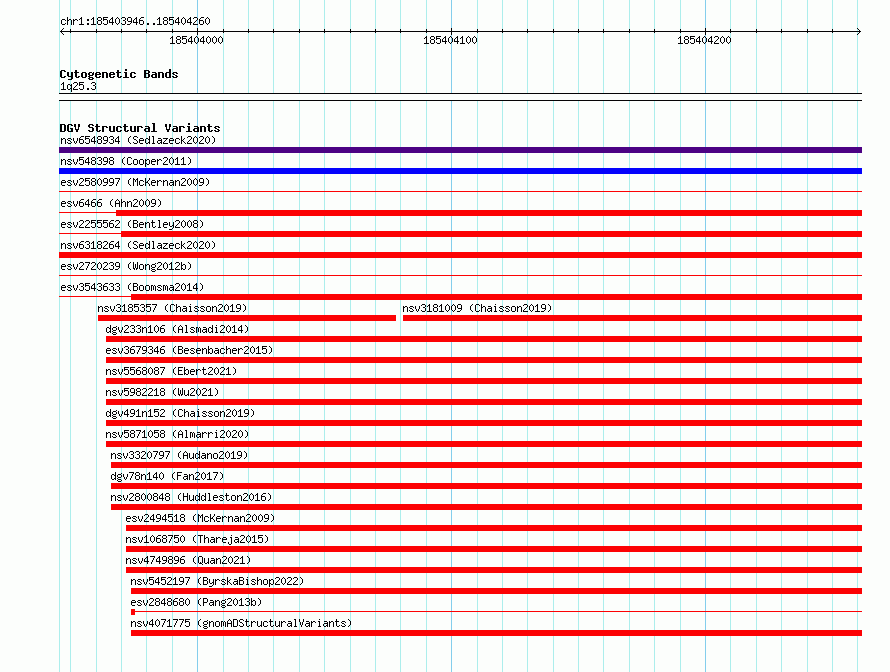
Task: Select esv2255562 (Bentley2008) variant label
Action: [x=132, y=224]
